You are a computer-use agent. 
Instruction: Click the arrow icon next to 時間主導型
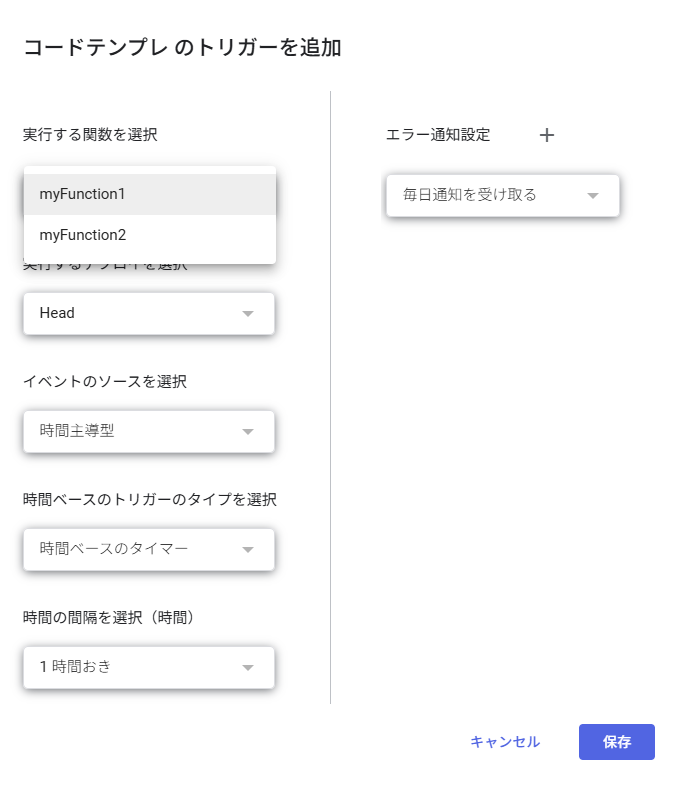(249, 432)
